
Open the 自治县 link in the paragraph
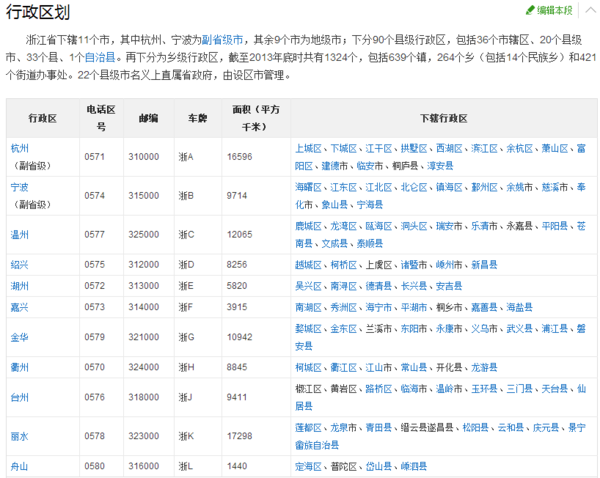pyautogui.click(x=100, y=57)
